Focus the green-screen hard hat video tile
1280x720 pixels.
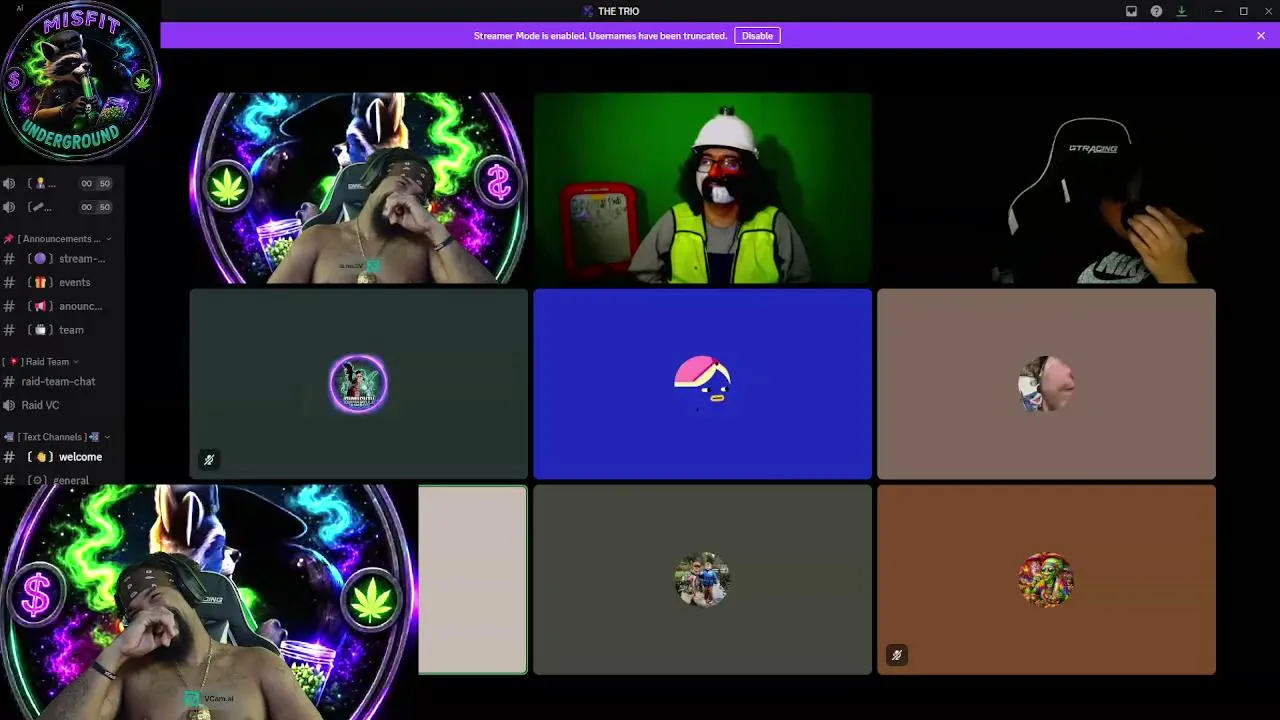point(703,188)
